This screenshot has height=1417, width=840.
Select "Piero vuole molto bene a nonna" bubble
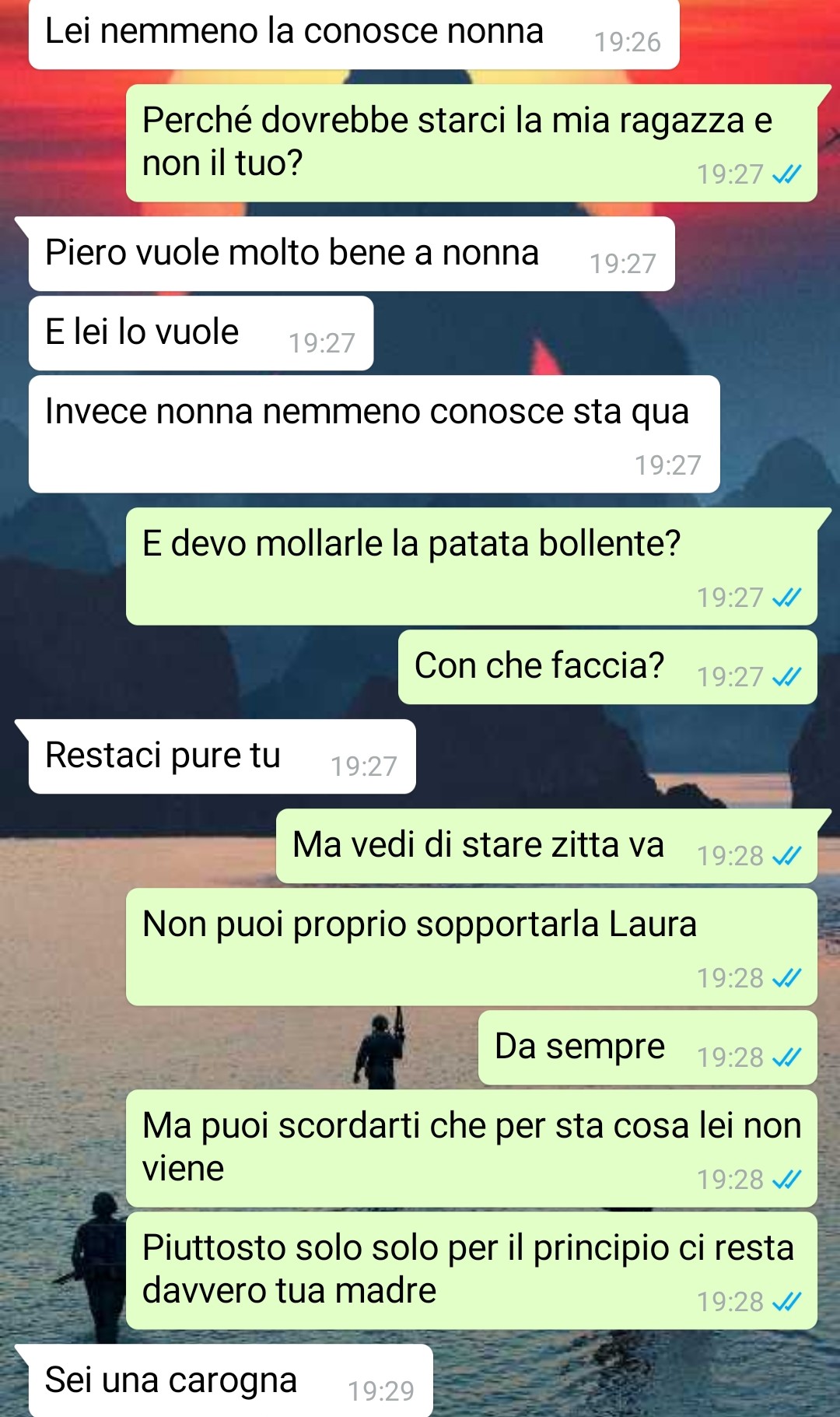(352, 254)
